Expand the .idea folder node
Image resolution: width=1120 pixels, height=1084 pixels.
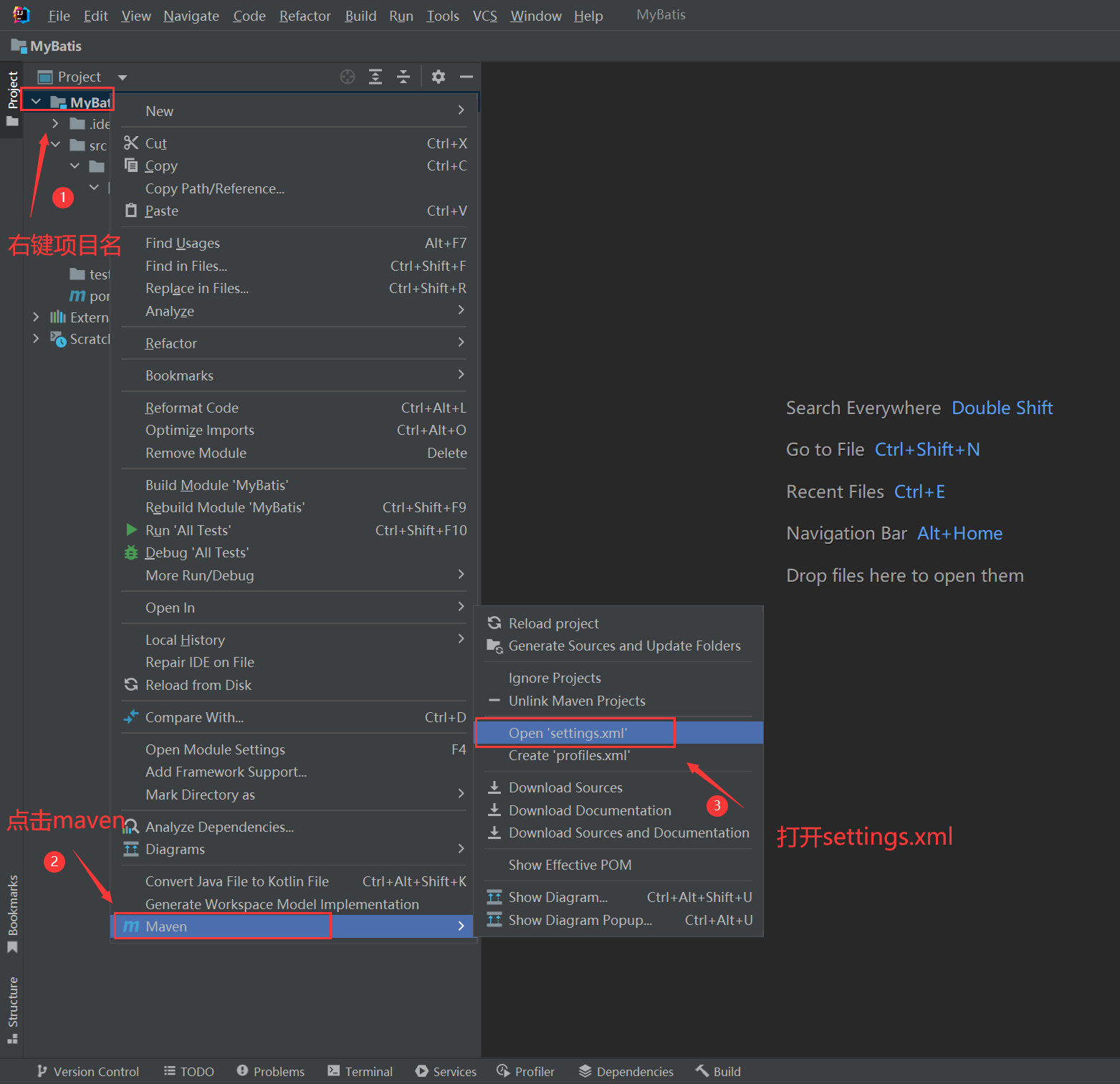(55, 123)
